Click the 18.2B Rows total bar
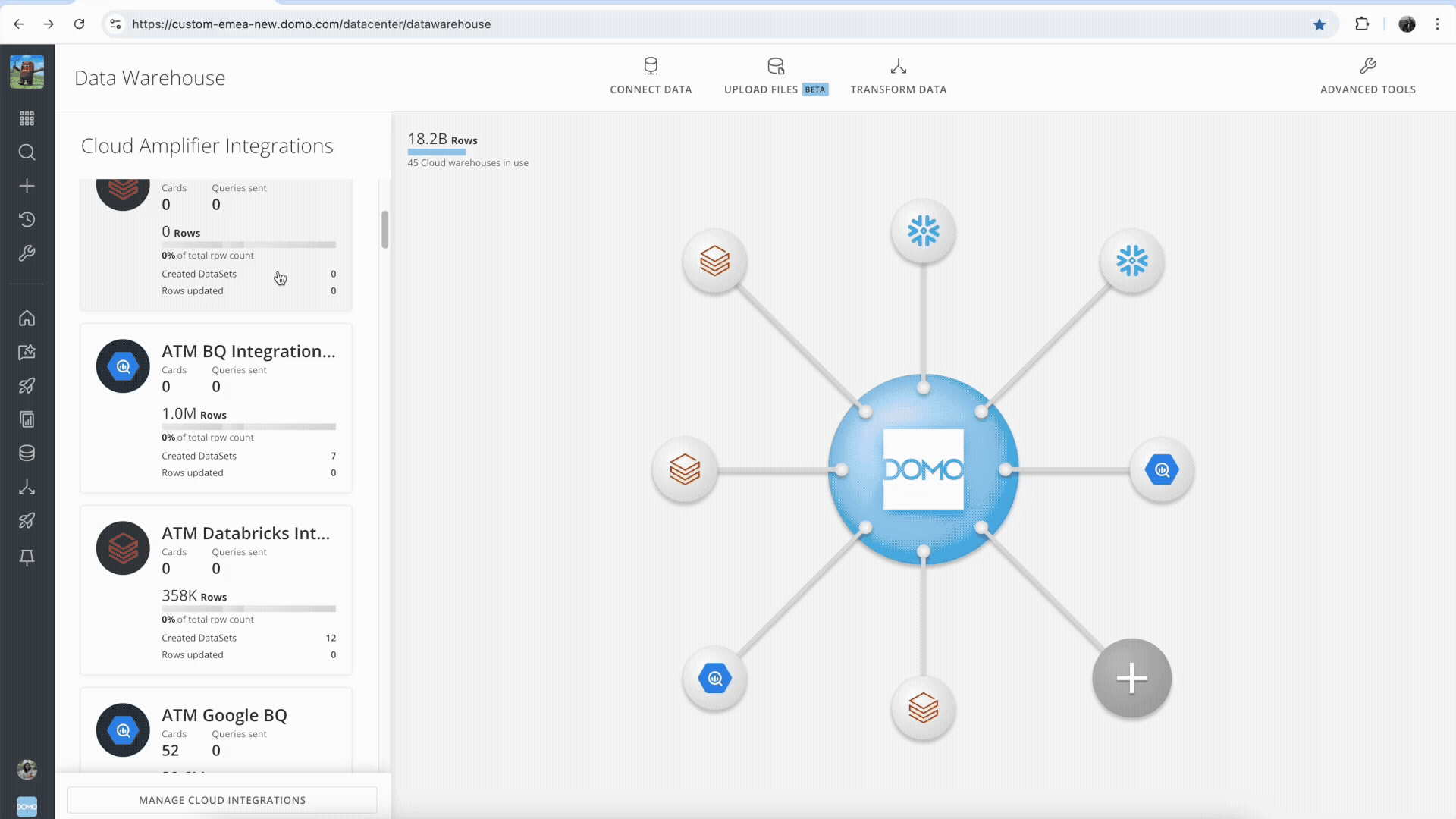Viewport: 1456px width, 819px height. [x=437, y=152]
